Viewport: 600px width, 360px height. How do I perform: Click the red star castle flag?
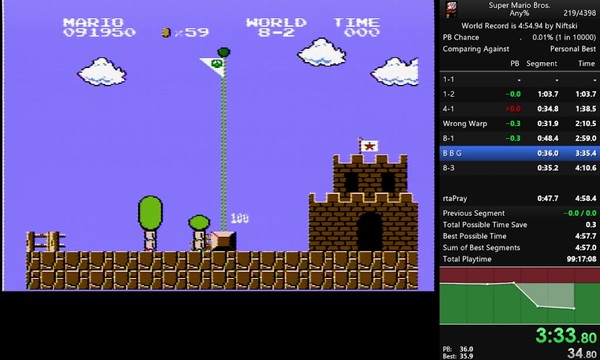click(x=369, y=146)
